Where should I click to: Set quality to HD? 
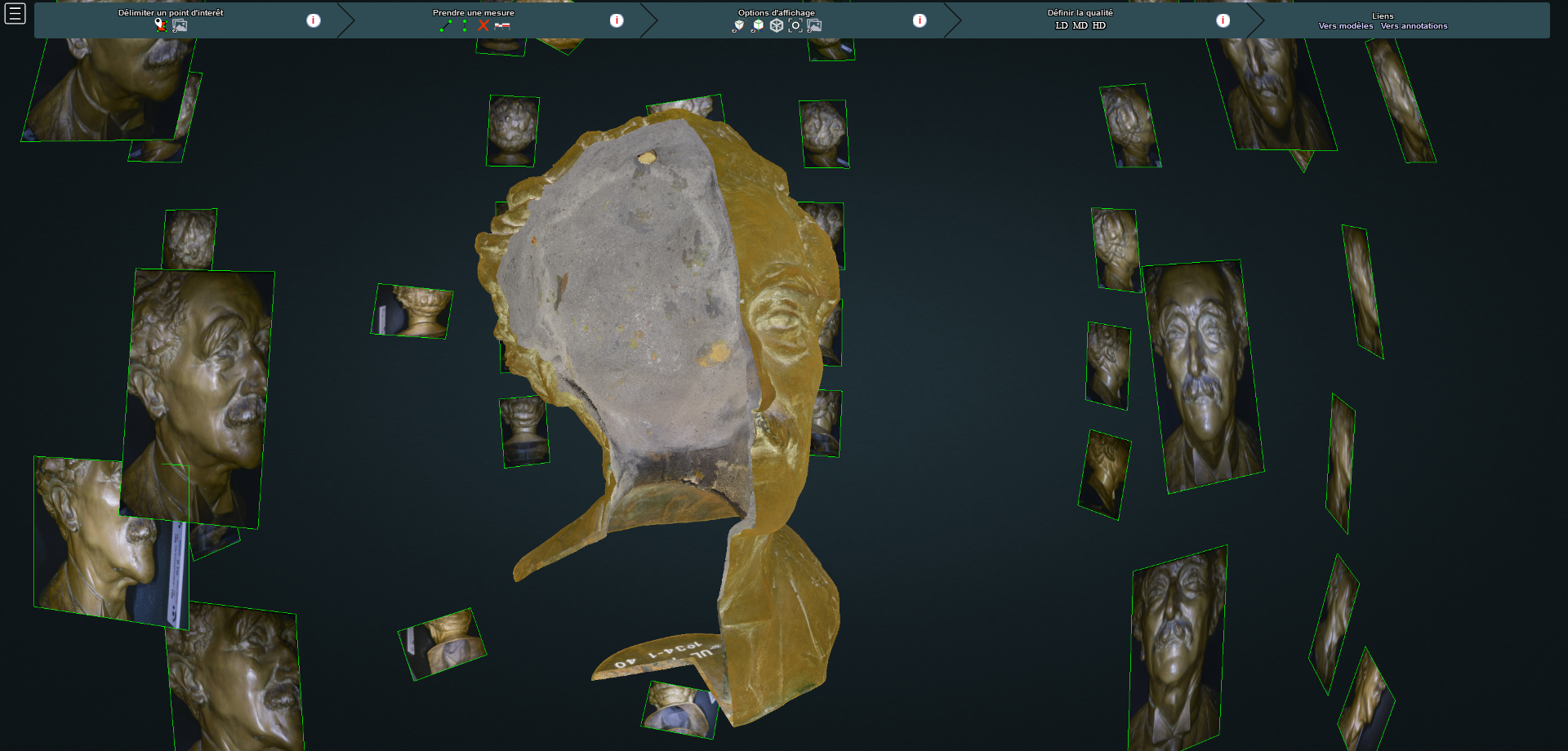click(x=1099, y=25)
